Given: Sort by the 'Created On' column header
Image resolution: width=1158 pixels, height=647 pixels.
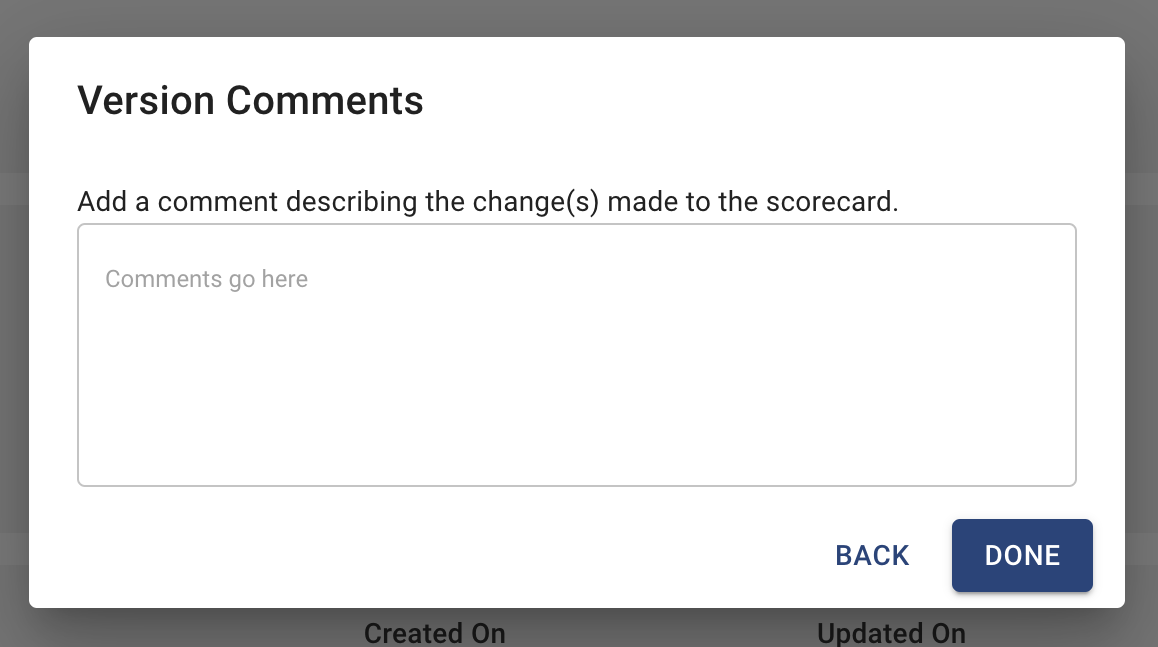Looking at the screenshot, I should coord(434,633).
